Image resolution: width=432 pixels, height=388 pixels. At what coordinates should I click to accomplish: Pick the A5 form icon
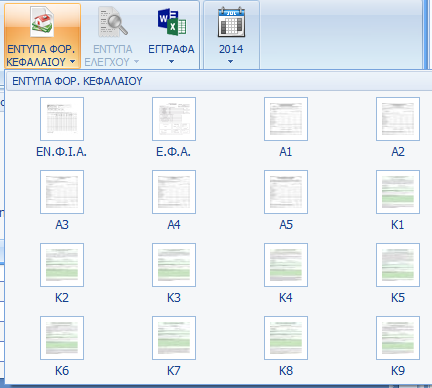click(x=286, y=192)
